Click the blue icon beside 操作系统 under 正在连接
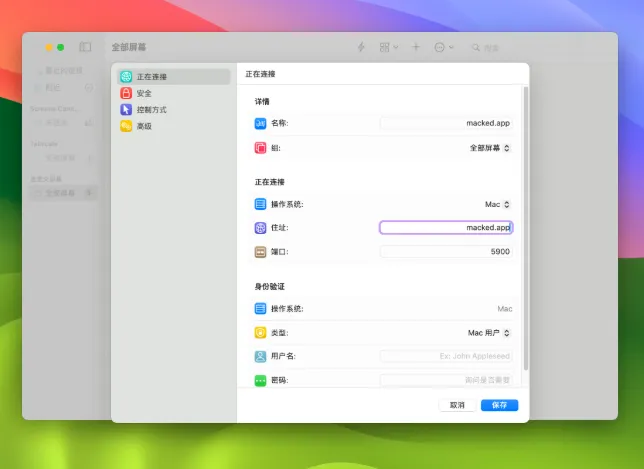 [x=260, y=204]
